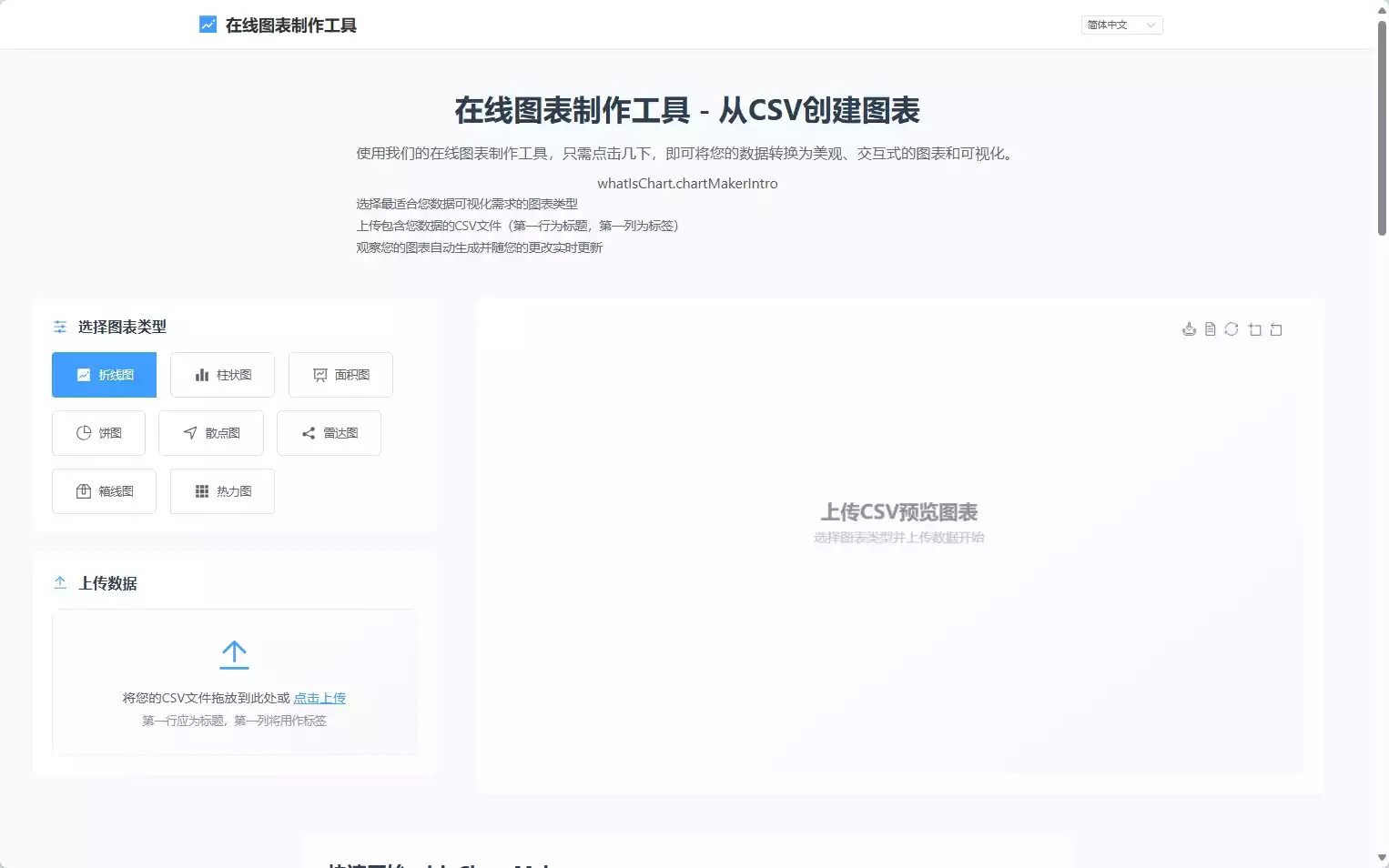This screenshot has width=1389, height=868.
Task: Click the sliders icon beside 选择图表类型
Action: click(x=60, y=327)
